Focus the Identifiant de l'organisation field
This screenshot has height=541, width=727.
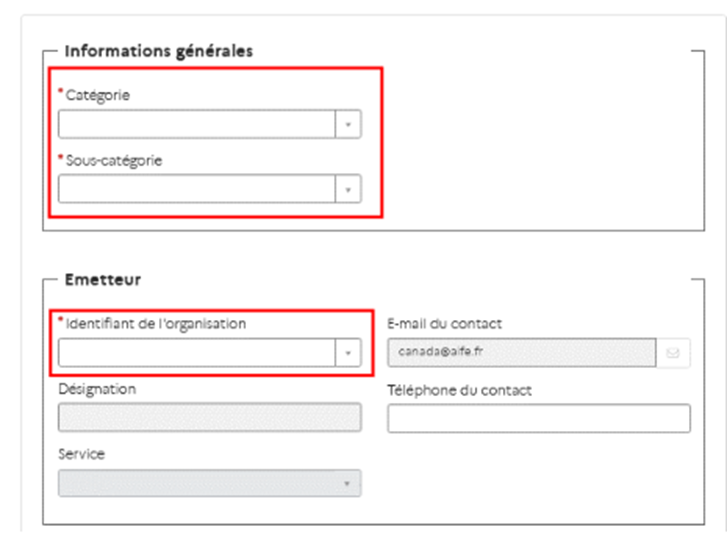pos(197,353)
